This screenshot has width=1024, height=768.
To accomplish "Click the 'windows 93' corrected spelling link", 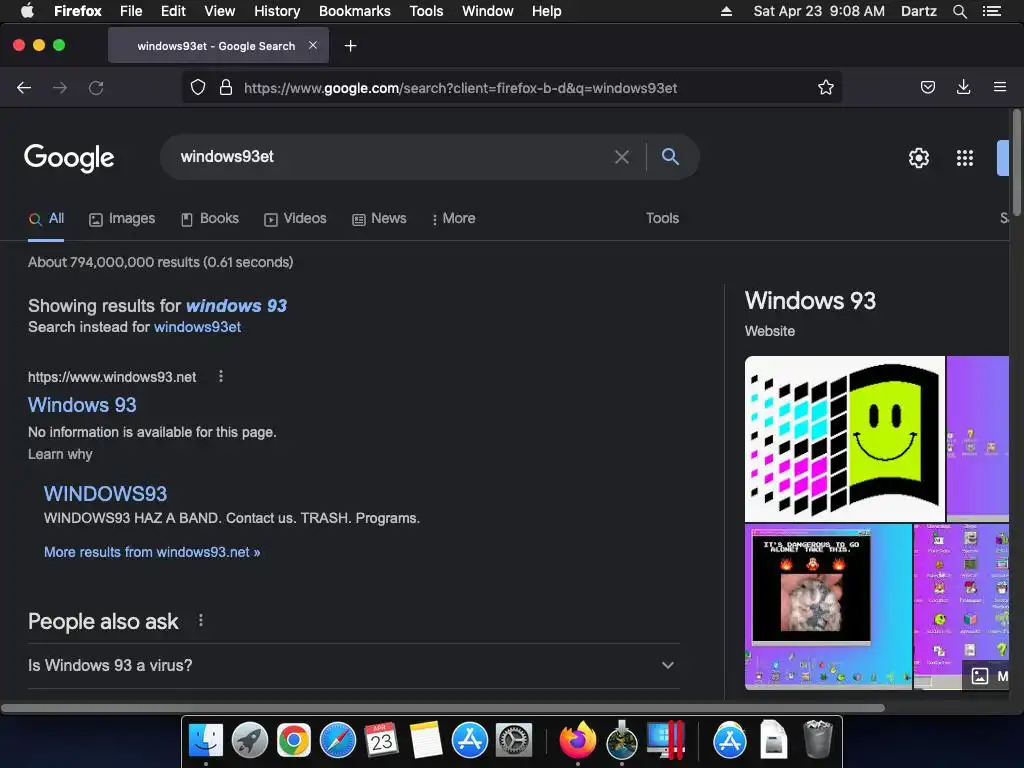I will pyautogui.click(x=236, y=306).
